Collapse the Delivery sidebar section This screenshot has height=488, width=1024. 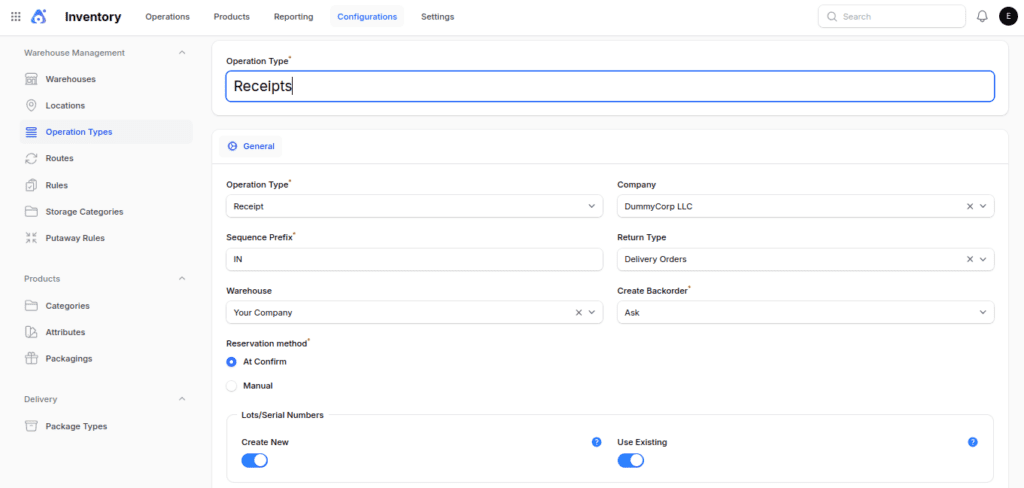point(182,399)
